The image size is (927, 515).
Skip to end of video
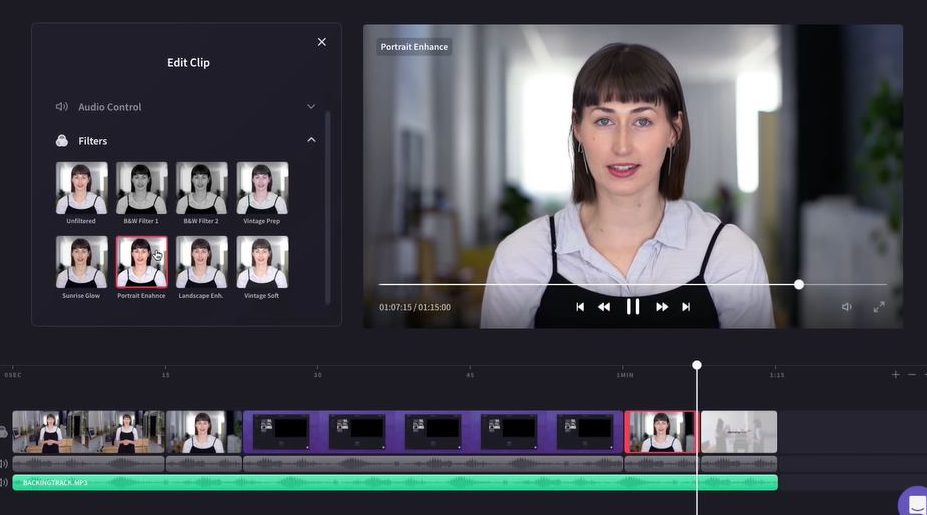tap(686, 307)
